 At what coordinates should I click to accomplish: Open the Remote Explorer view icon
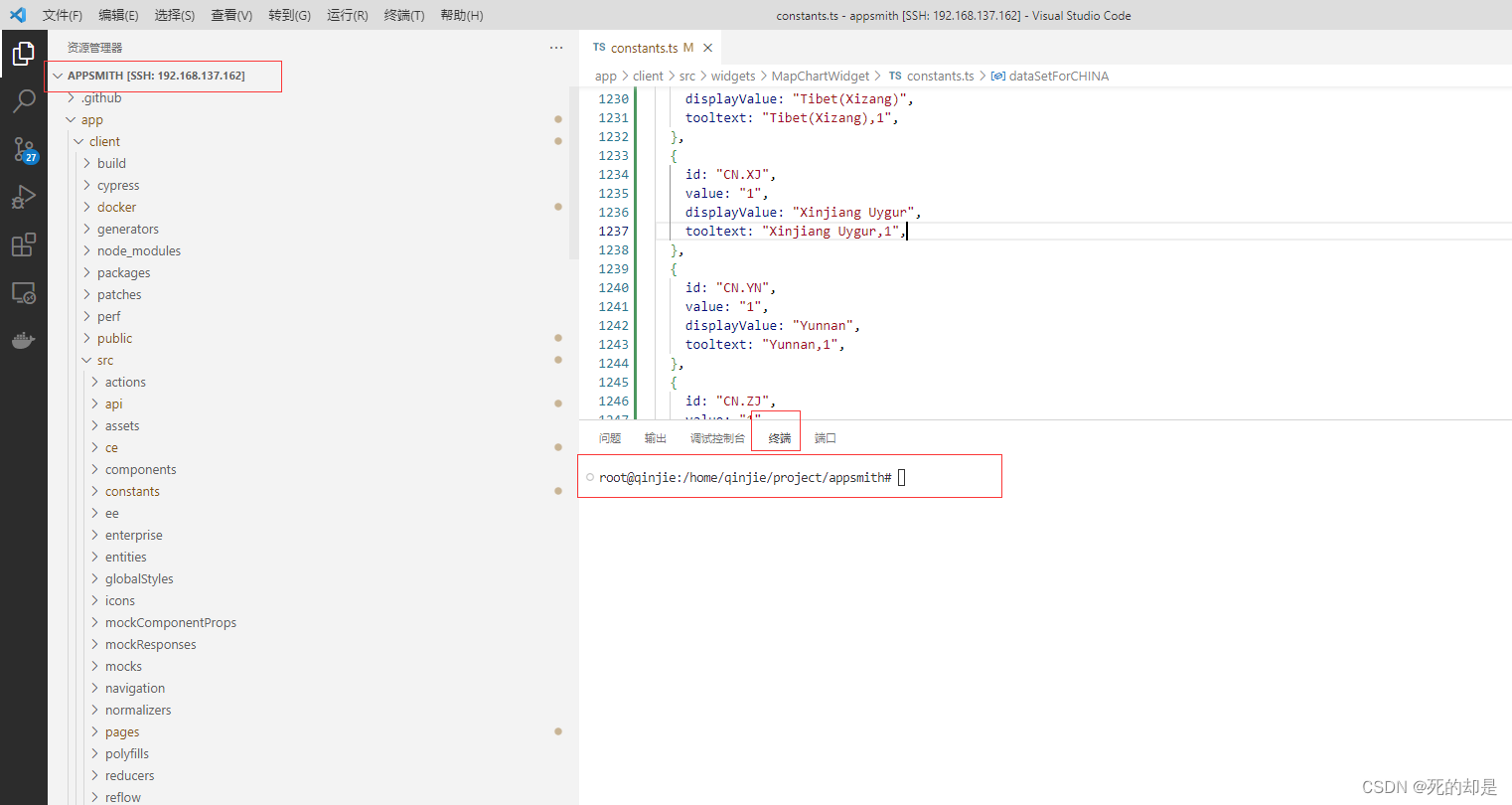pyautogui.click(x=24, y=292)
